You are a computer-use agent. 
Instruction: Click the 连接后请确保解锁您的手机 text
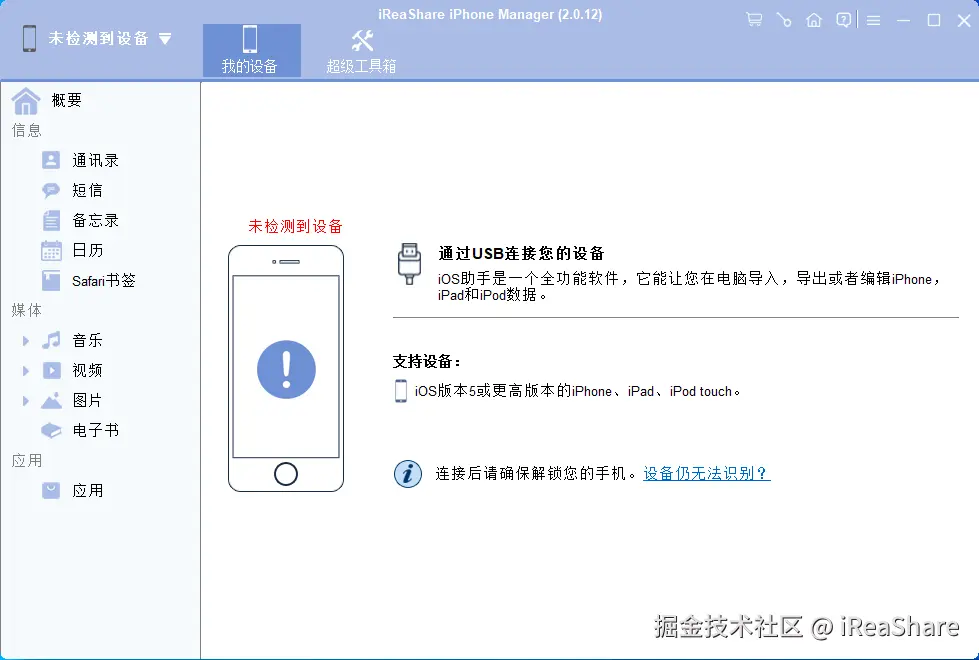click(536, 473)
